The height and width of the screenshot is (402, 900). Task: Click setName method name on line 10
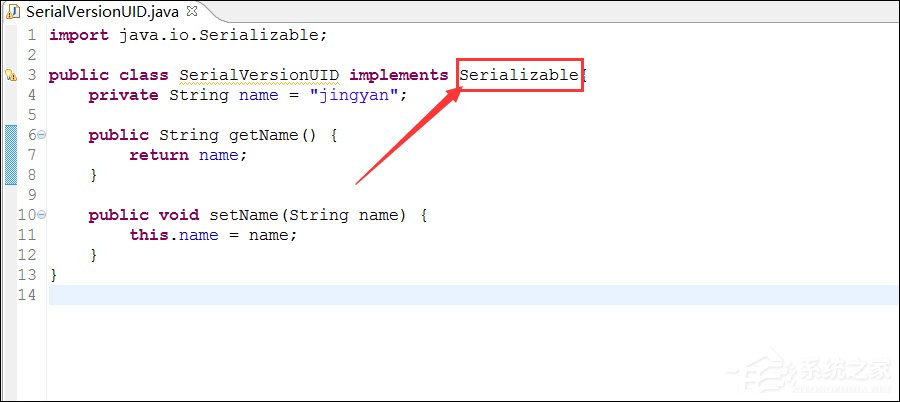[x=244, y=215]
